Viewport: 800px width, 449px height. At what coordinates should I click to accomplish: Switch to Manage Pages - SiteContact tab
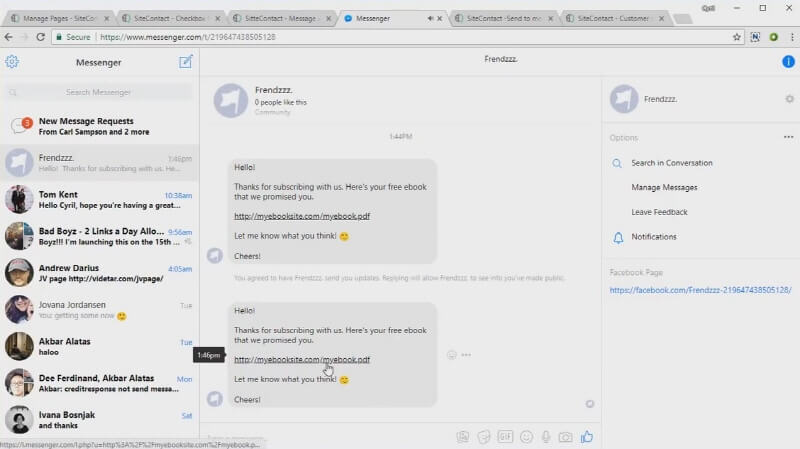point(60,18)
